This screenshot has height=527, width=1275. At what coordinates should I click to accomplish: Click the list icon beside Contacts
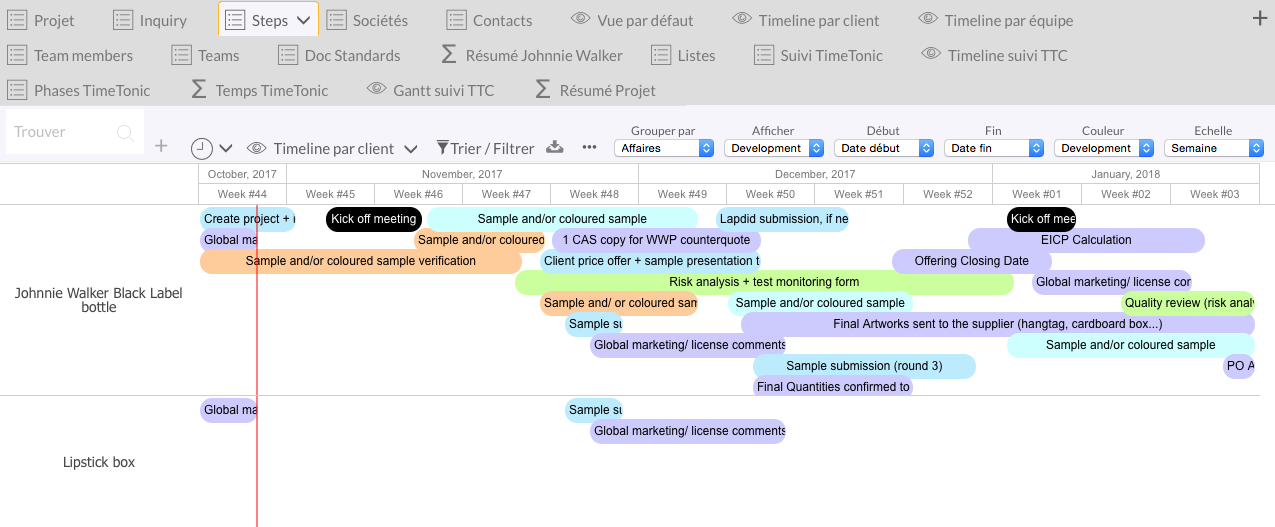click(x=456, y=20)
